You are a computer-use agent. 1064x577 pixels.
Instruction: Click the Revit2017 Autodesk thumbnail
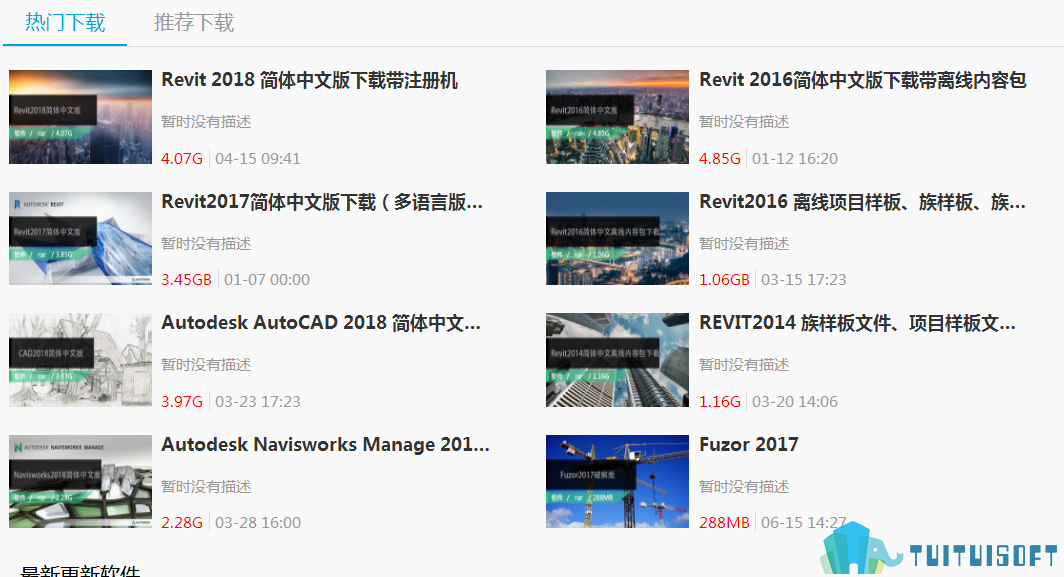(80, 238)
